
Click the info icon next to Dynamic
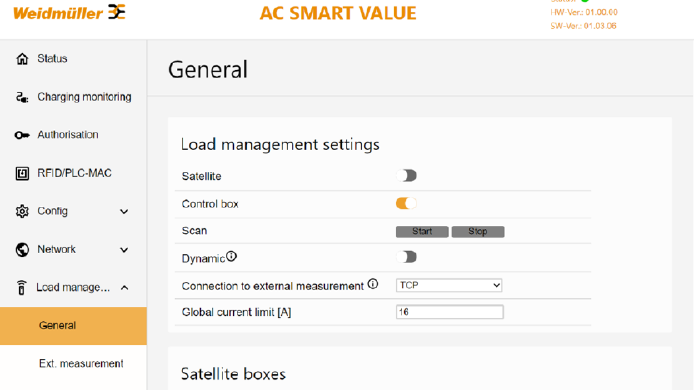pos(231,256)
